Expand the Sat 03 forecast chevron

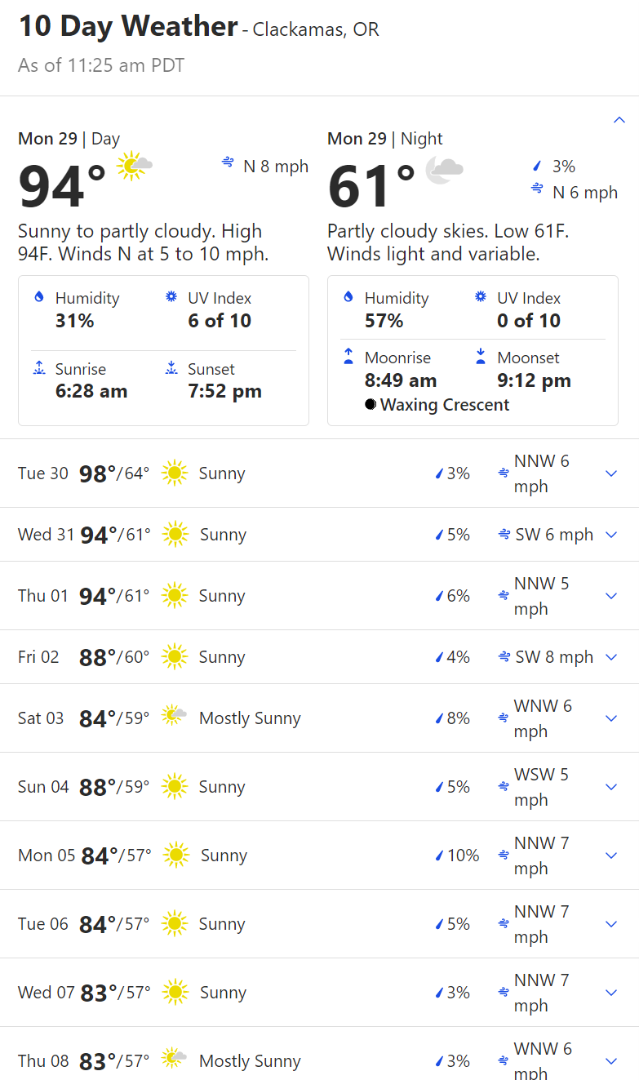612,718
